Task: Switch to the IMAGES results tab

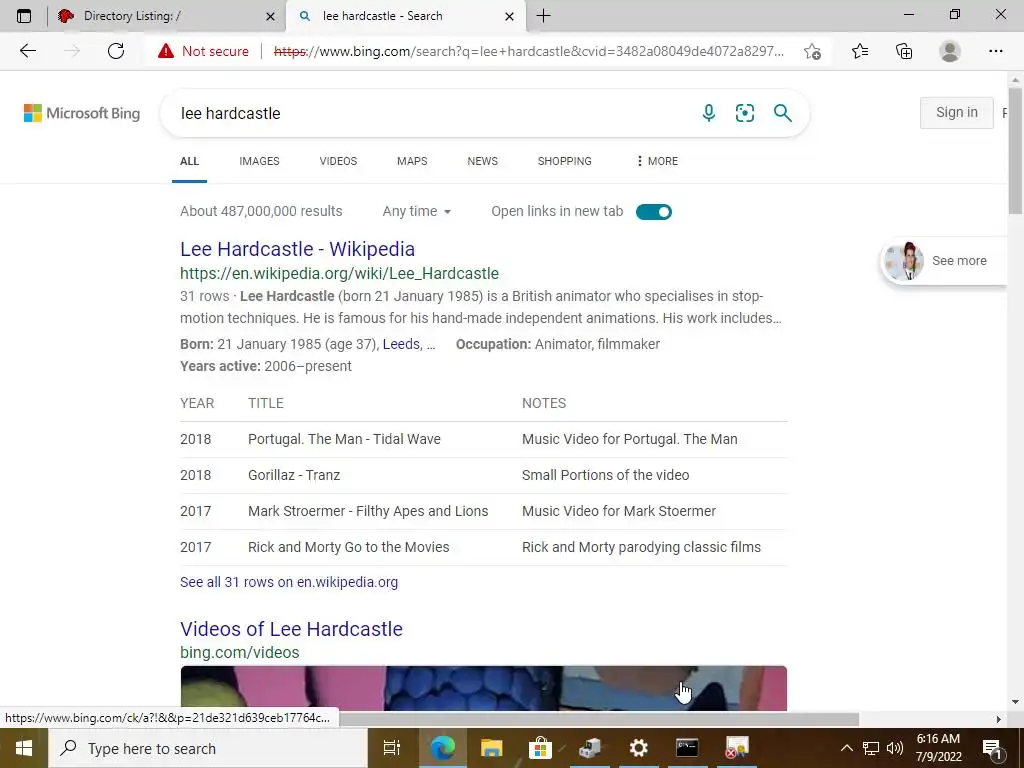Action: [259, 161]
